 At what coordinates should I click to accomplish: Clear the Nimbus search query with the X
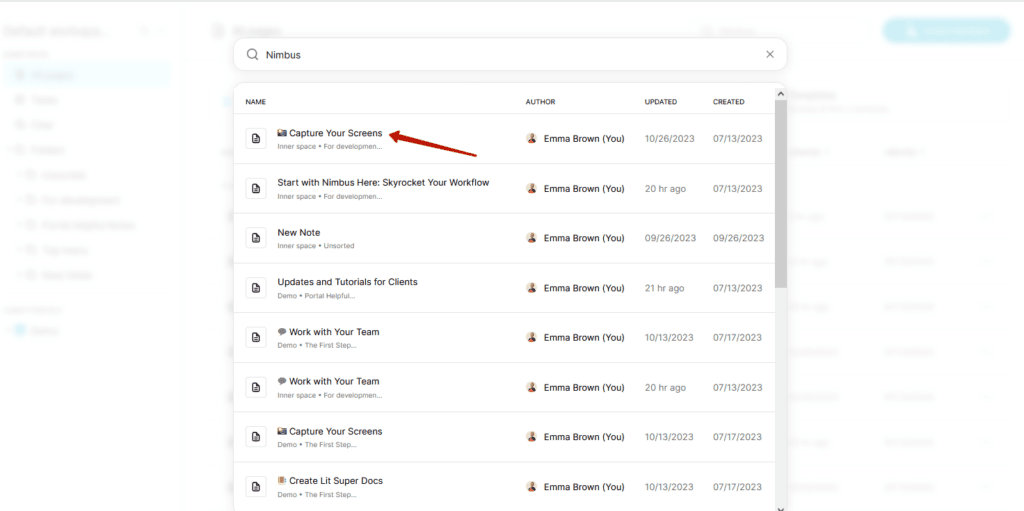click(769, 55)
